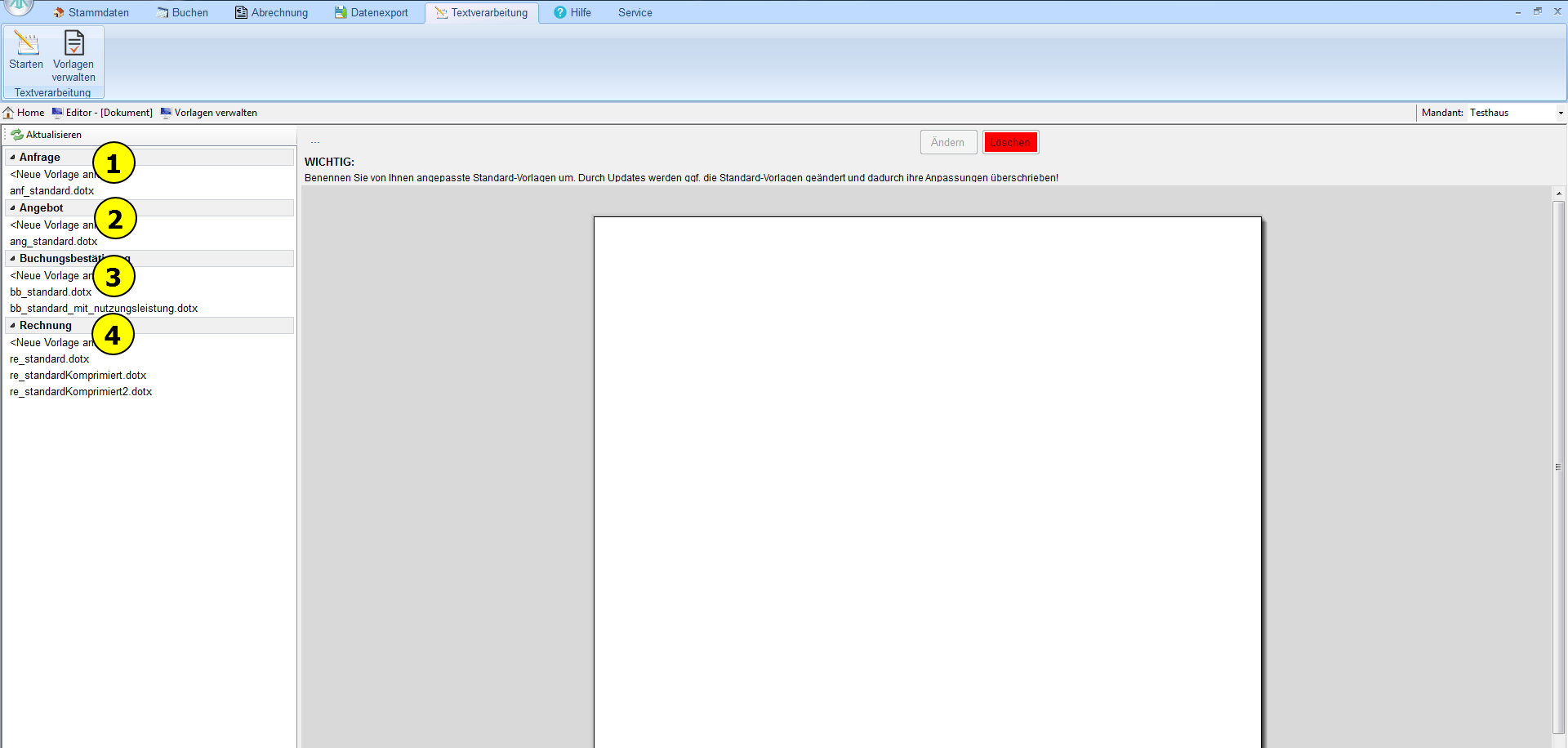Open the Datenexport ribbon tab

point(372,12)
